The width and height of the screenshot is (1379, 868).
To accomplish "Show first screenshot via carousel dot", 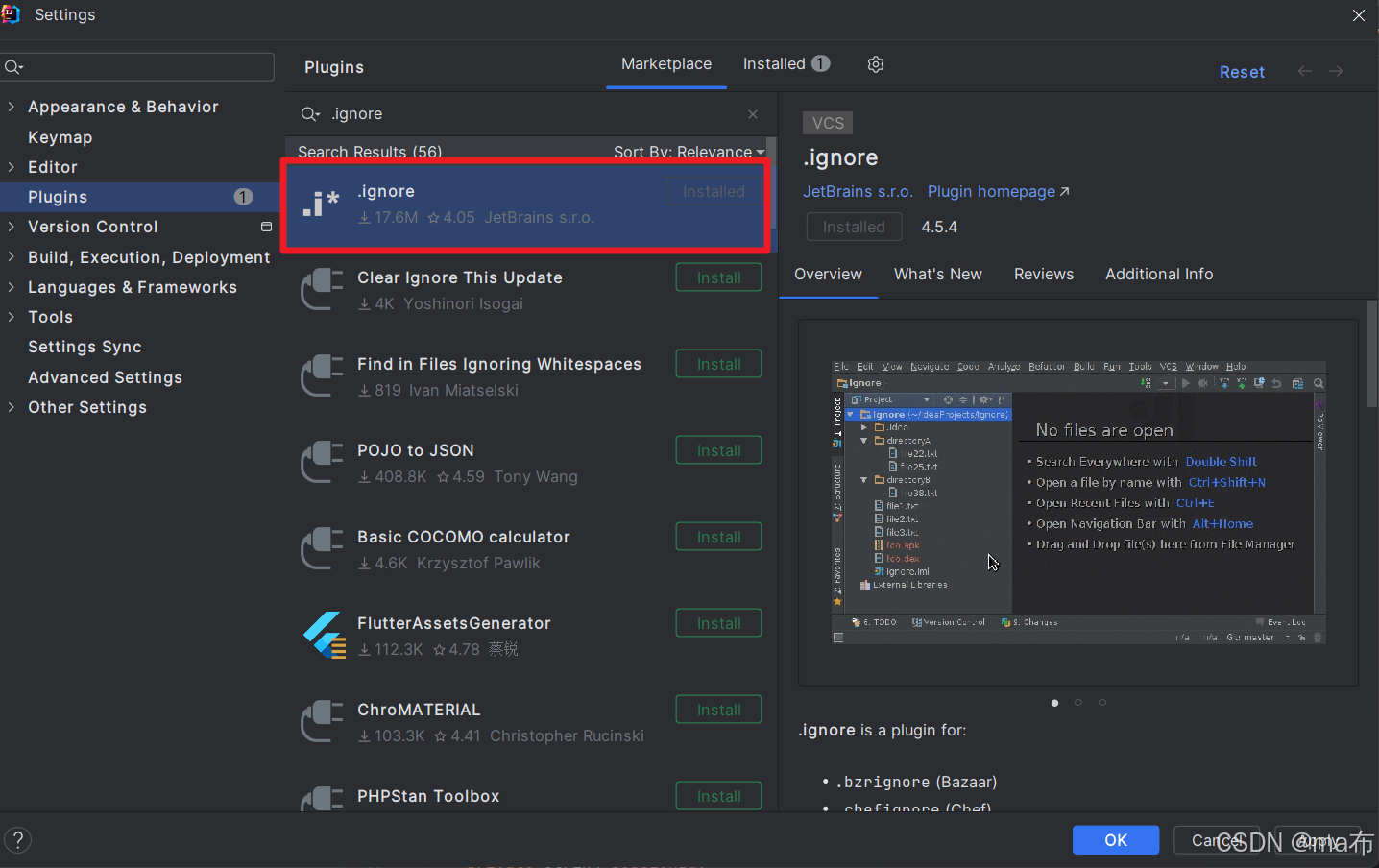I will point(1054,703).
